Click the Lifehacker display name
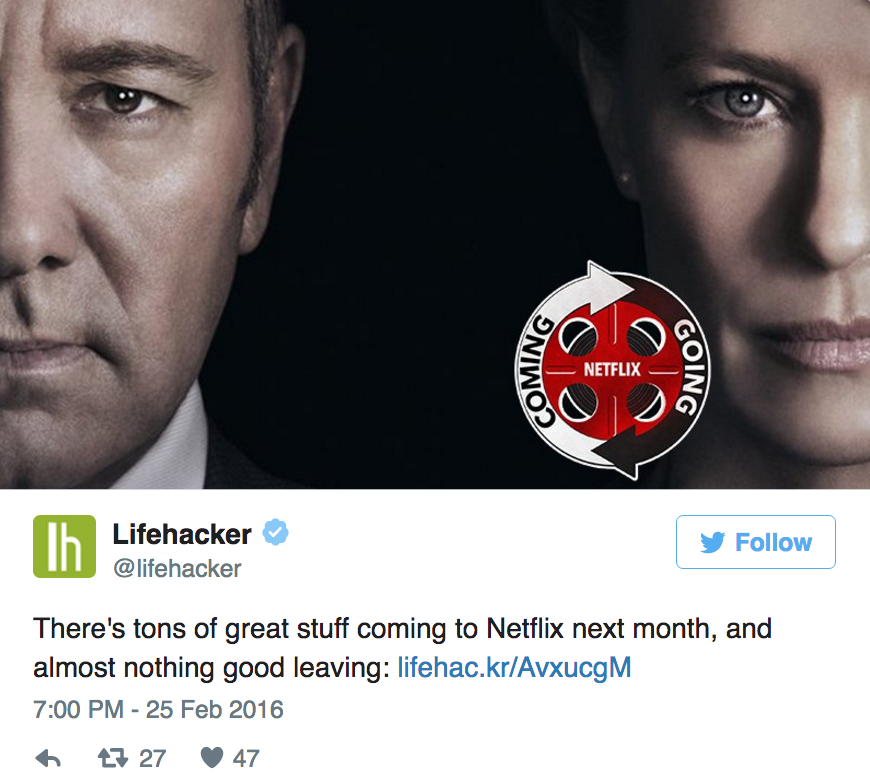 click(182, 534)
